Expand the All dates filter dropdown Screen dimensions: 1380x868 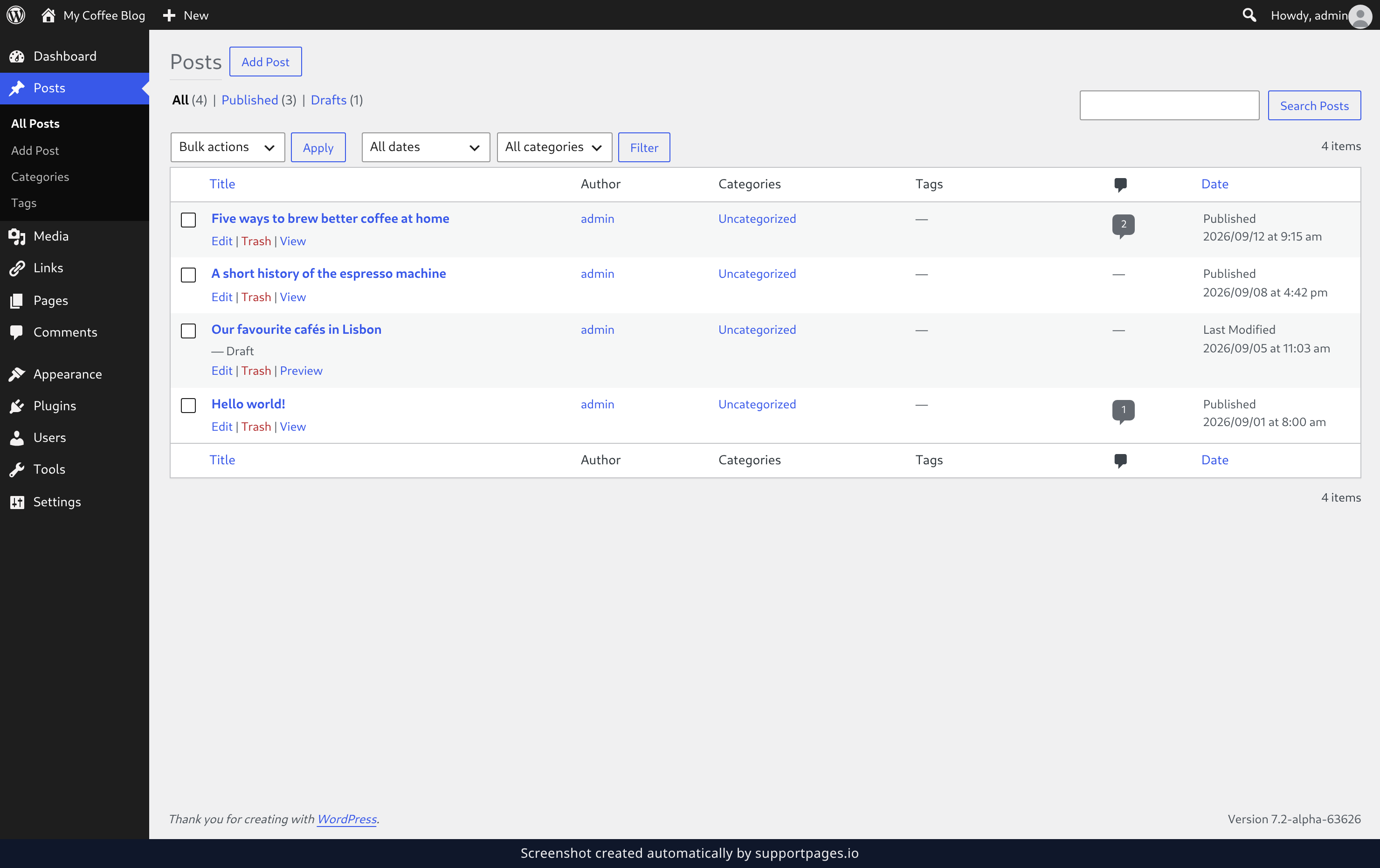click(x=425, y=147)
